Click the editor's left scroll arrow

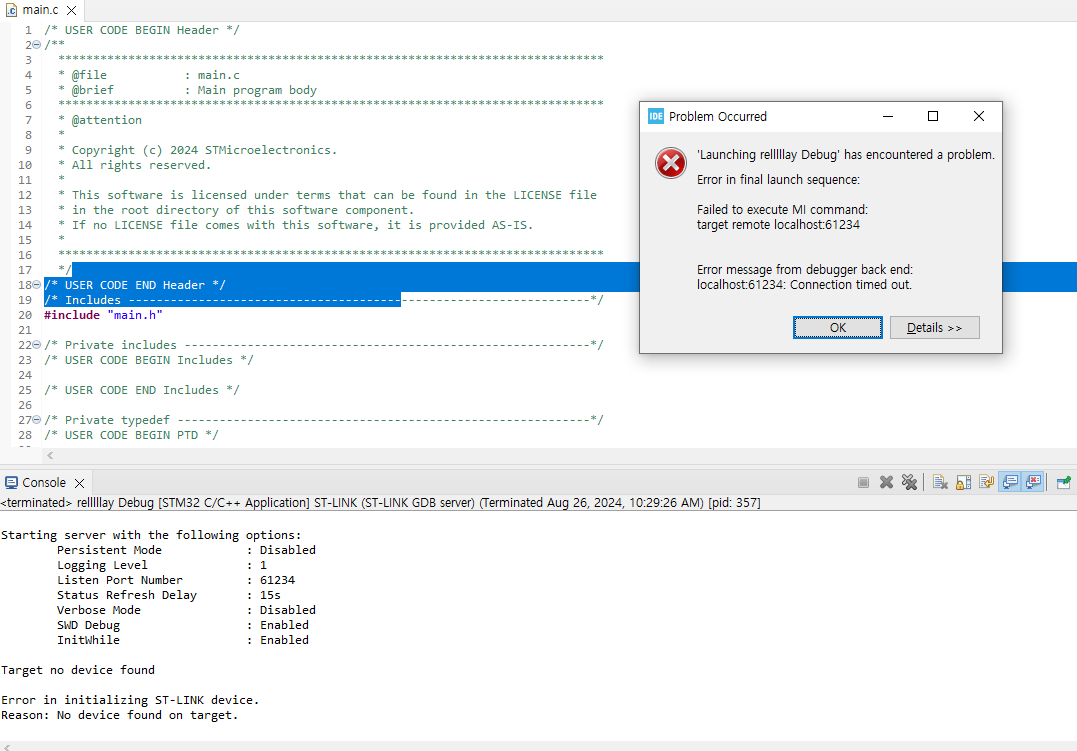coord(49,455)
